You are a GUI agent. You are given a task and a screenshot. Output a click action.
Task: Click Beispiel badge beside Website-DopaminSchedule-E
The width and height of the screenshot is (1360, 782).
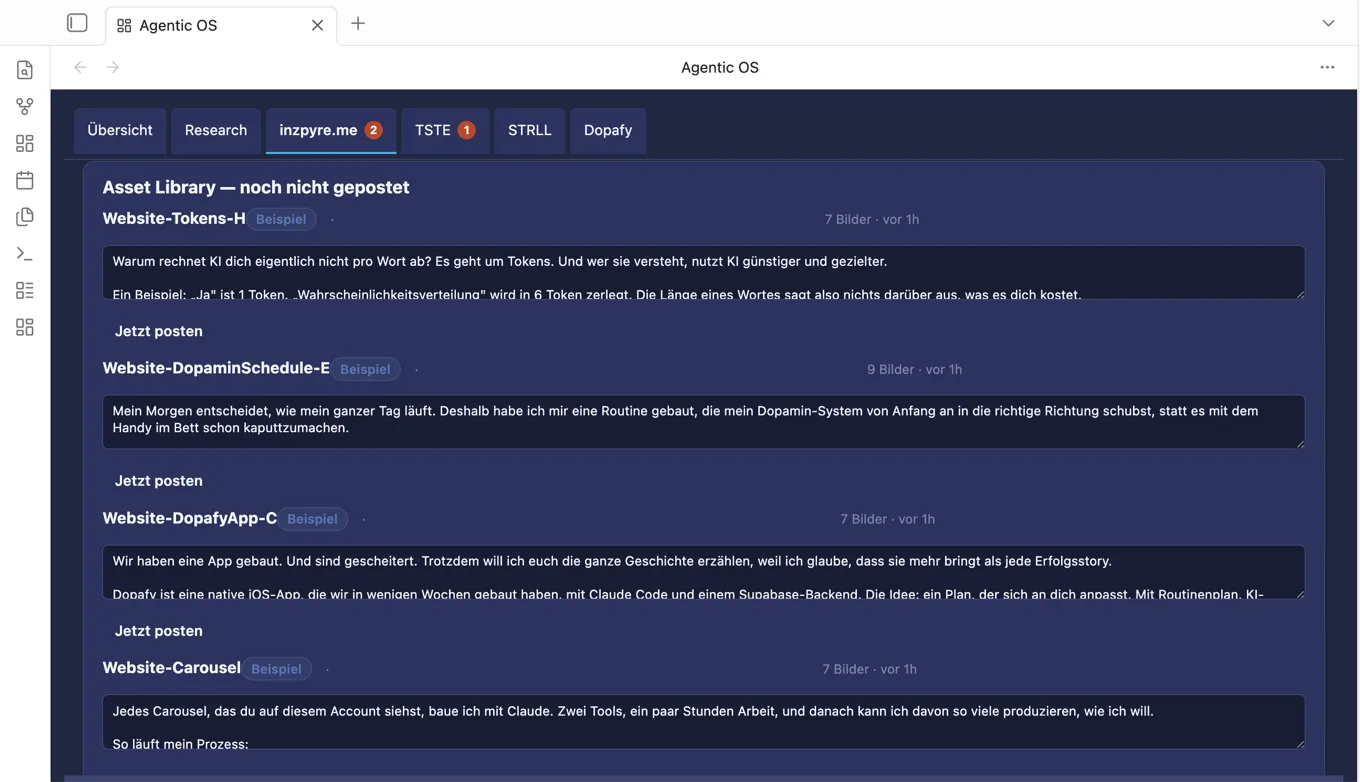pos(365,369)
